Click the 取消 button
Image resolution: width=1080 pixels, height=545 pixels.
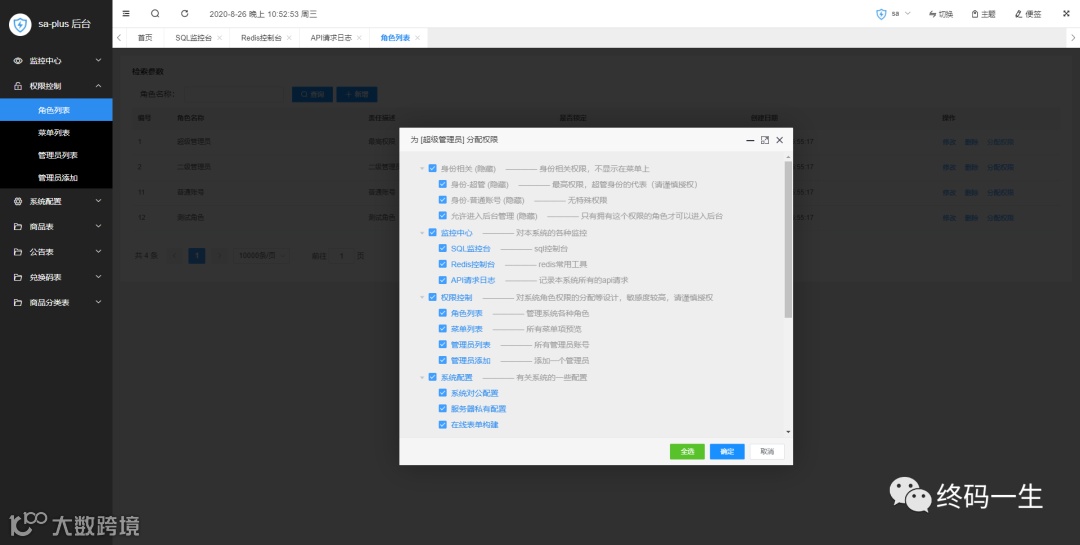pyautogui.click(x=767, y=452)
